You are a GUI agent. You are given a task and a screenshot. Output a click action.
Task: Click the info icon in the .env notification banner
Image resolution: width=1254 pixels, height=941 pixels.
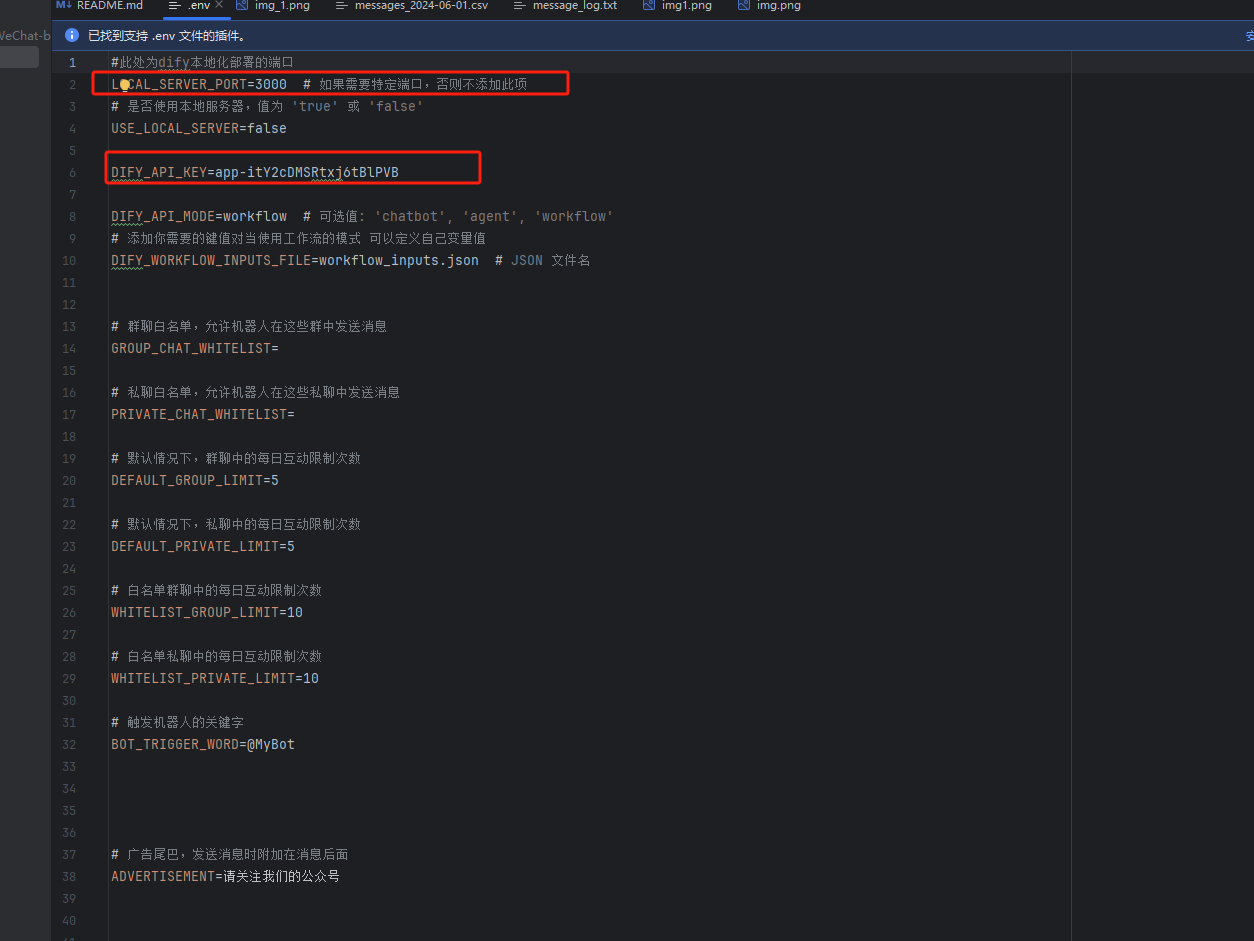tap(71, 35)
